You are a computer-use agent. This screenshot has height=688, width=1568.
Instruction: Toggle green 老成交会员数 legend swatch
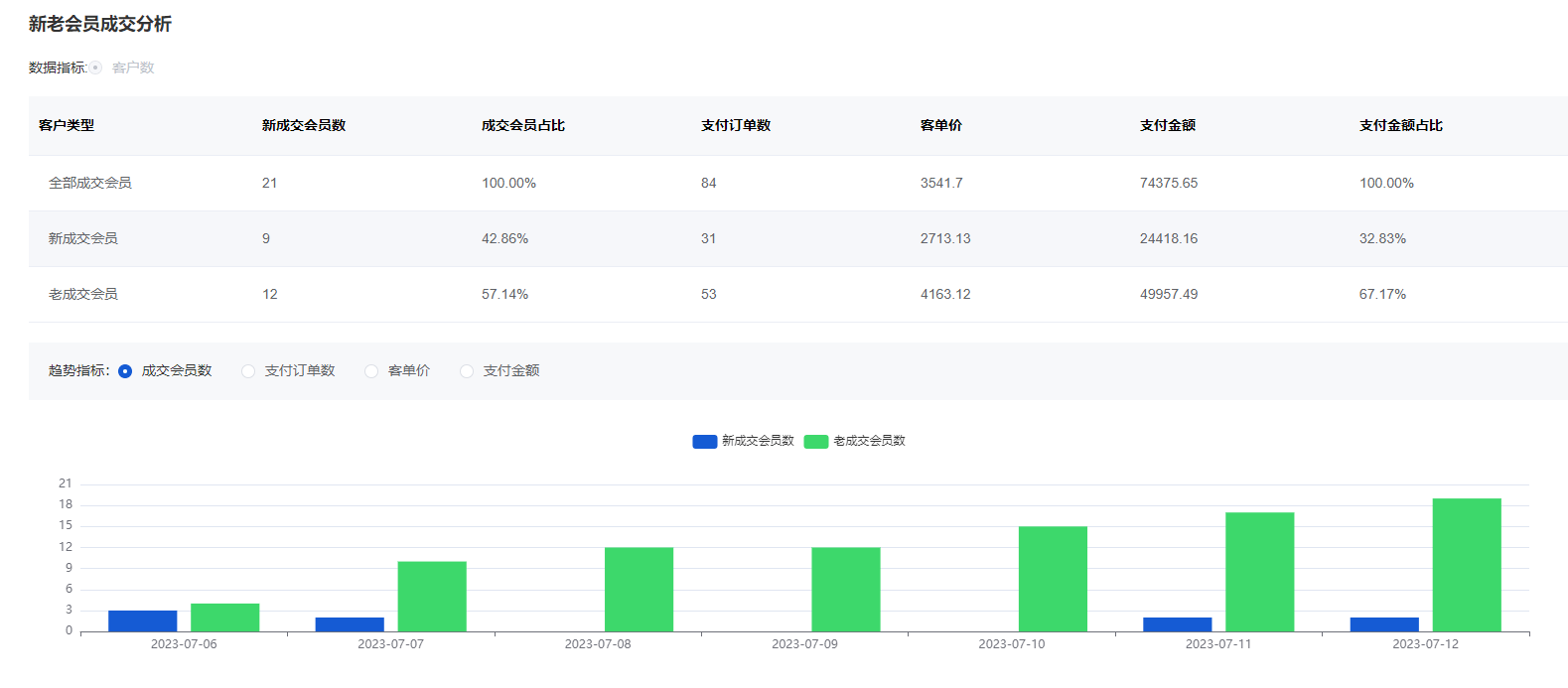(816, 442)
